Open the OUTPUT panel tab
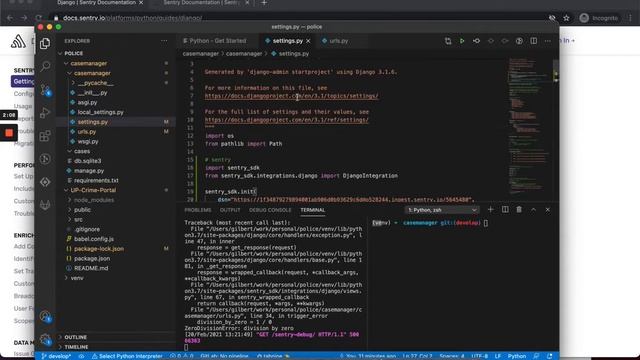Image resolution: width=640 pixels, height=360 pixels. coord(230,210)
